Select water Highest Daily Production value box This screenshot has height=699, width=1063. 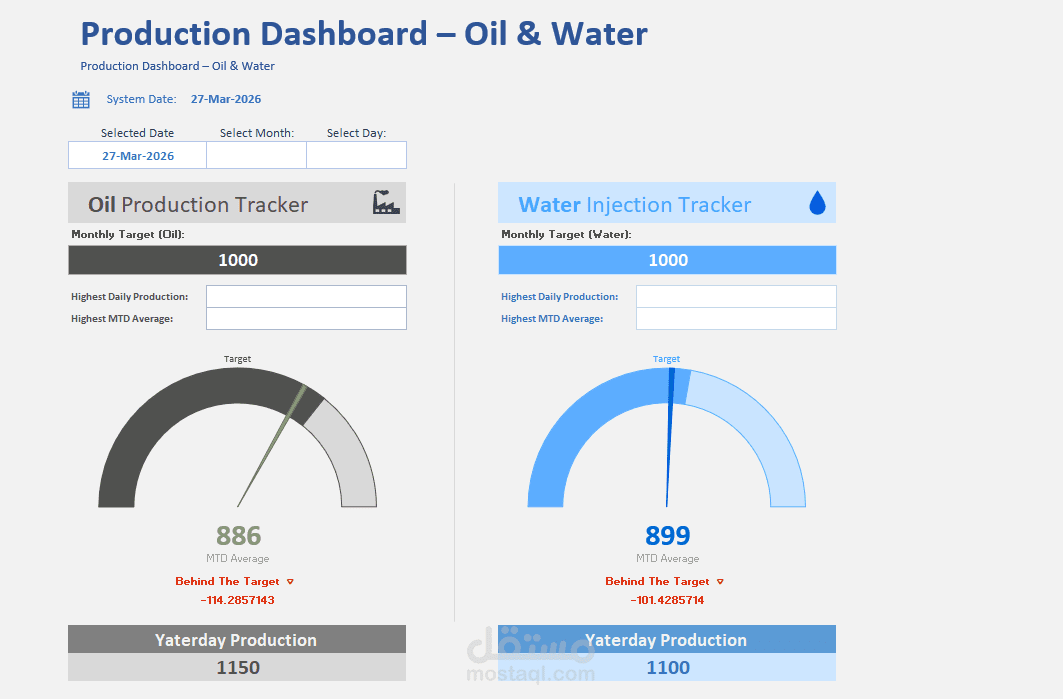pos(736,296)
